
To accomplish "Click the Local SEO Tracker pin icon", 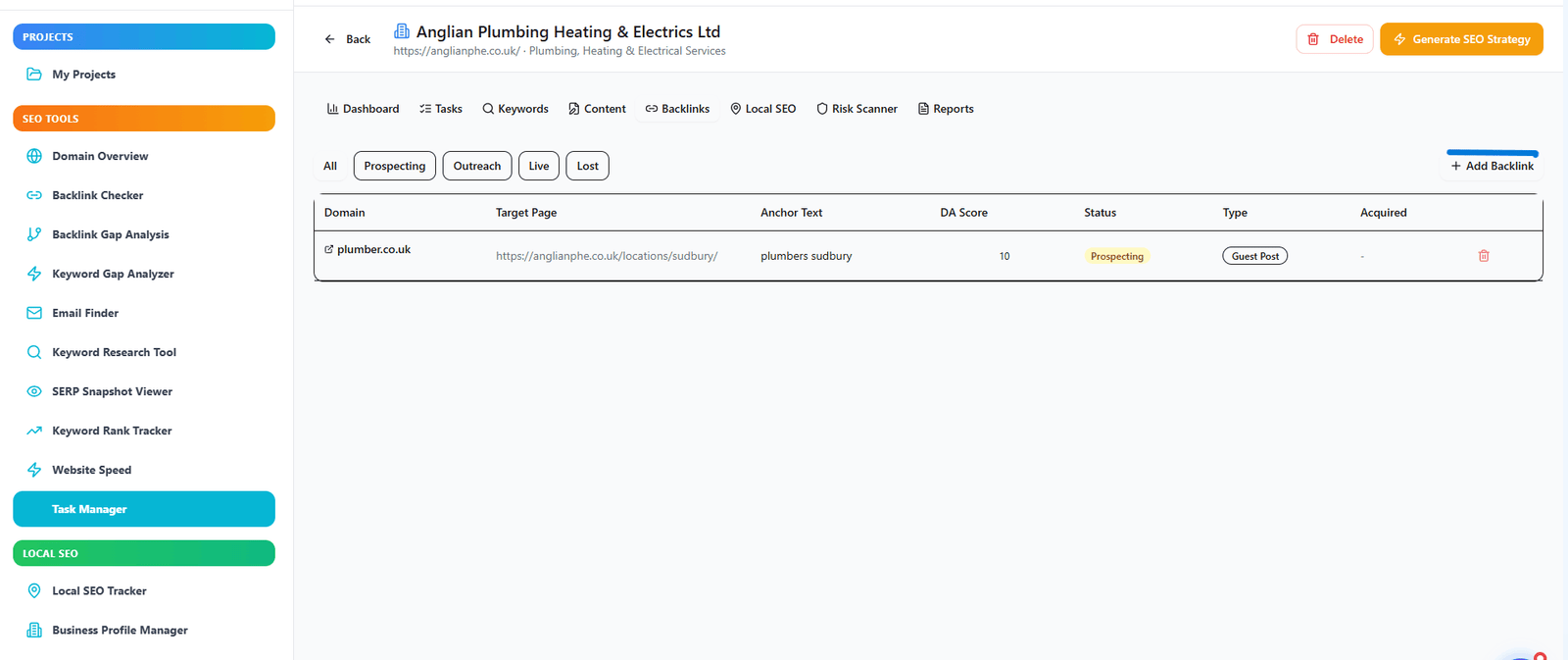I will click(x=34, y=590).
